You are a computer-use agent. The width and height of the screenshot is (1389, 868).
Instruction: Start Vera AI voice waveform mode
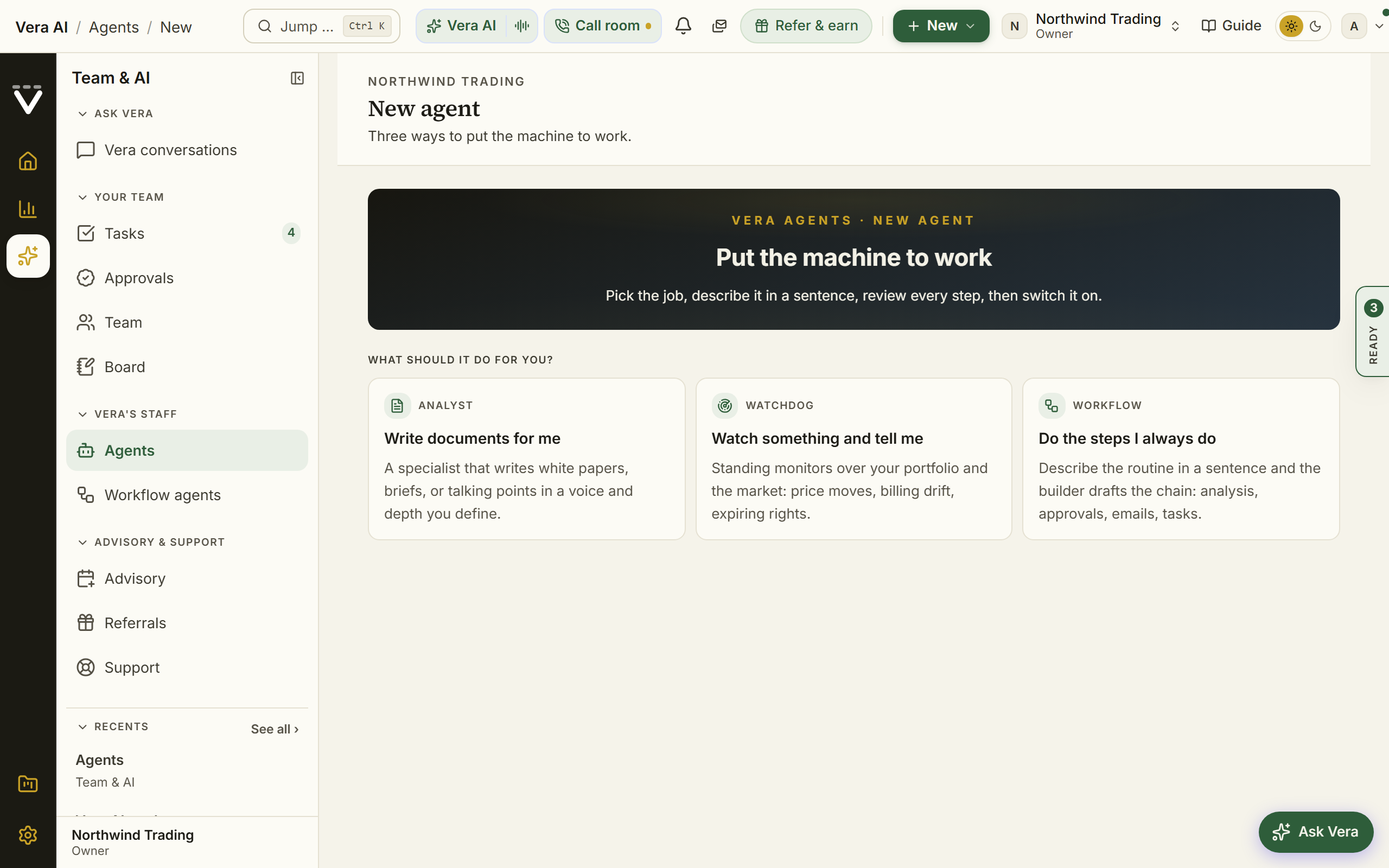[x=522, y=26]
